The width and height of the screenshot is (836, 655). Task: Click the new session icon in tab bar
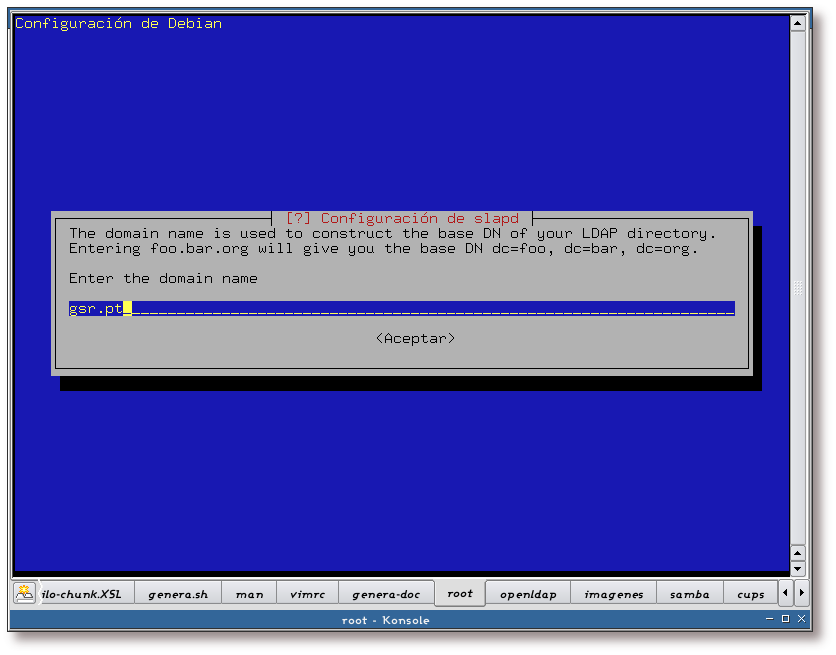(x=24, y=593)
